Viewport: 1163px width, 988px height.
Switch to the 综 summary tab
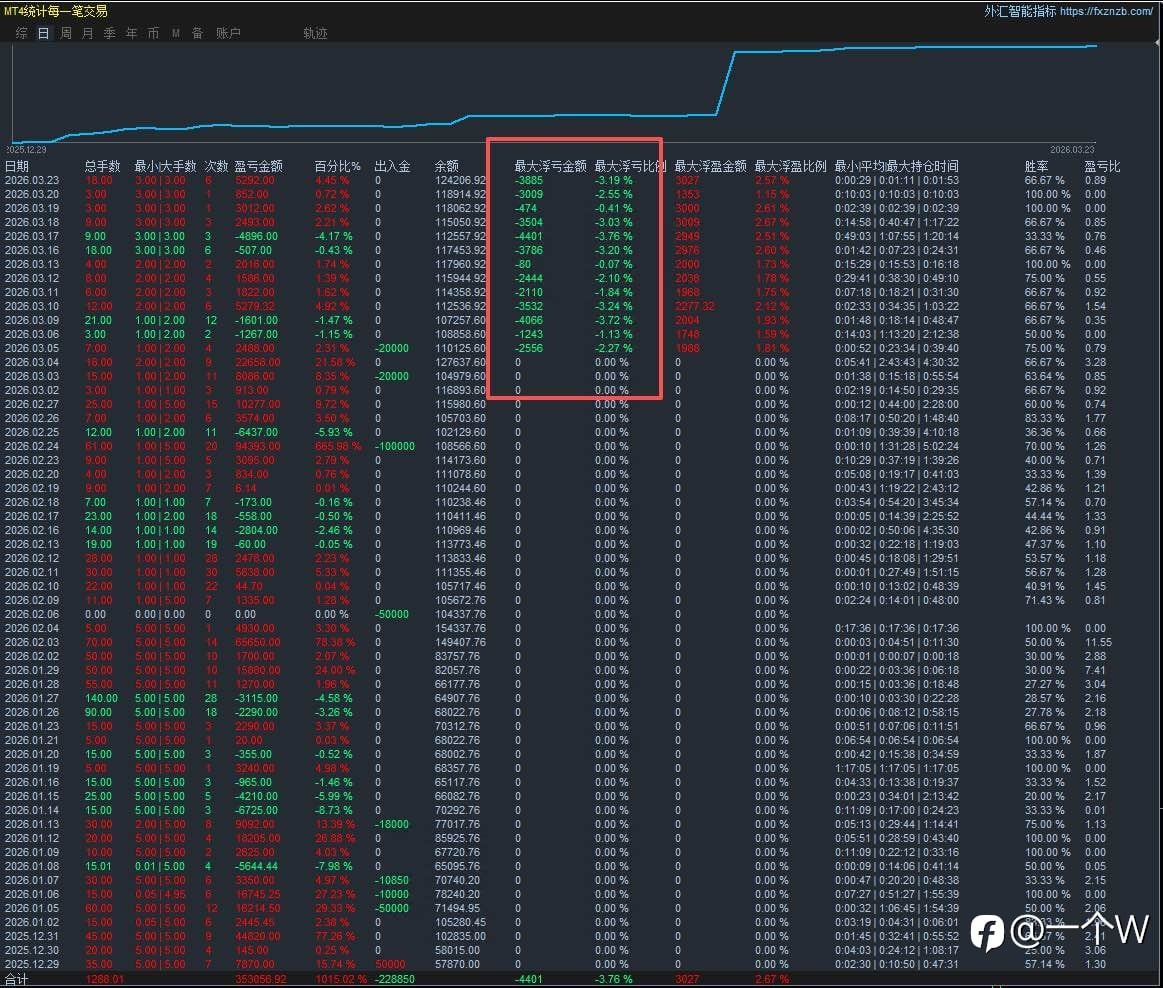[22, 33]
